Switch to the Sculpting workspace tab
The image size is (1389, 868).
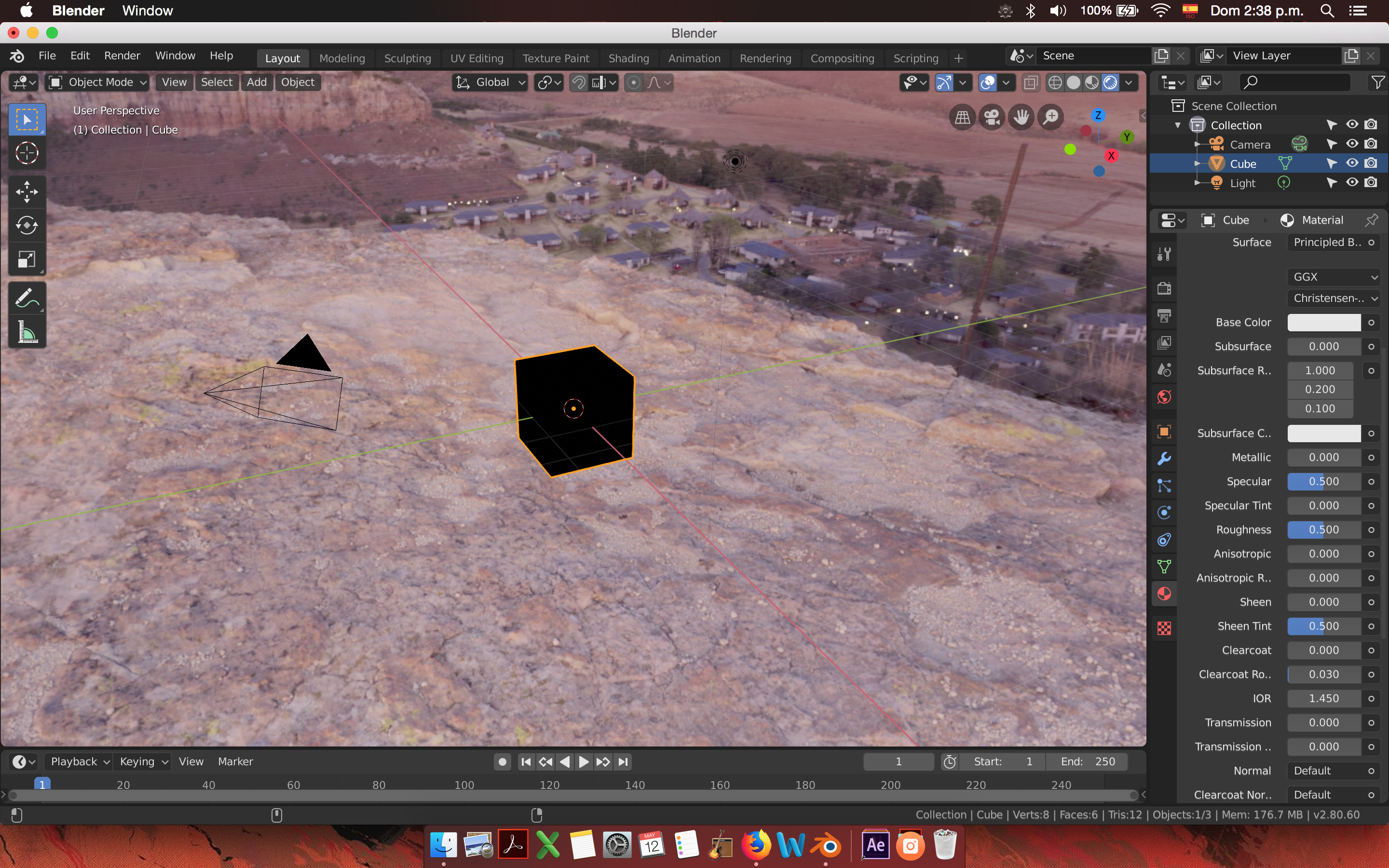tap(408, 58)
